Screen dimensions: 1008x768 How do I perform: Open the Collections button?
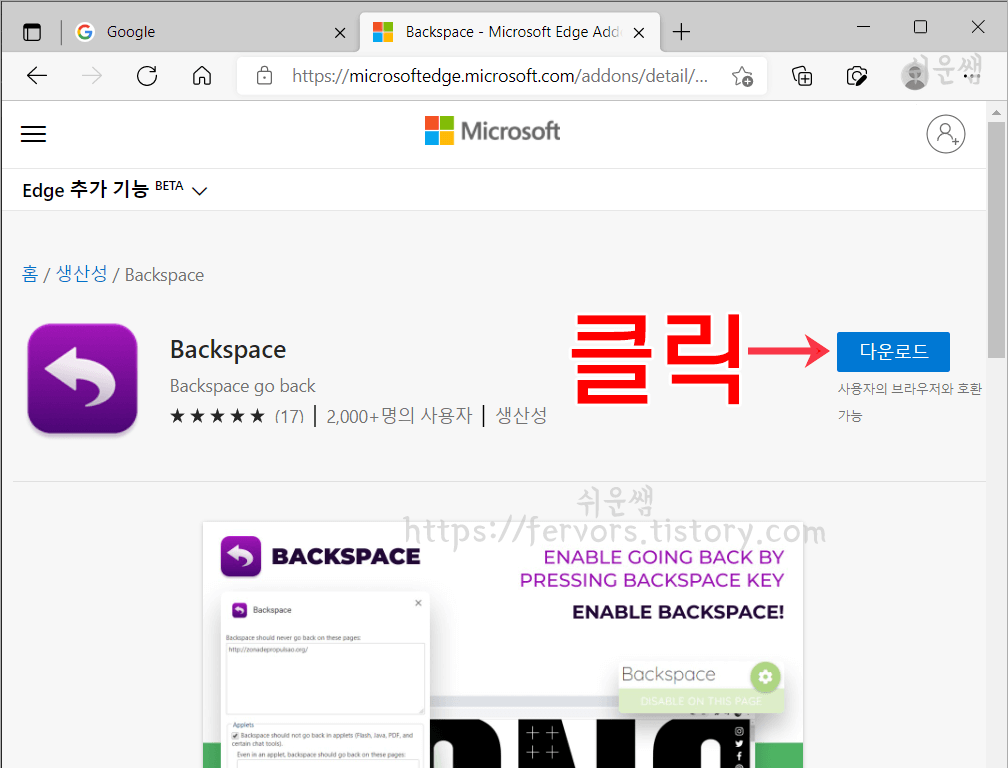click(x=802, y=76)
